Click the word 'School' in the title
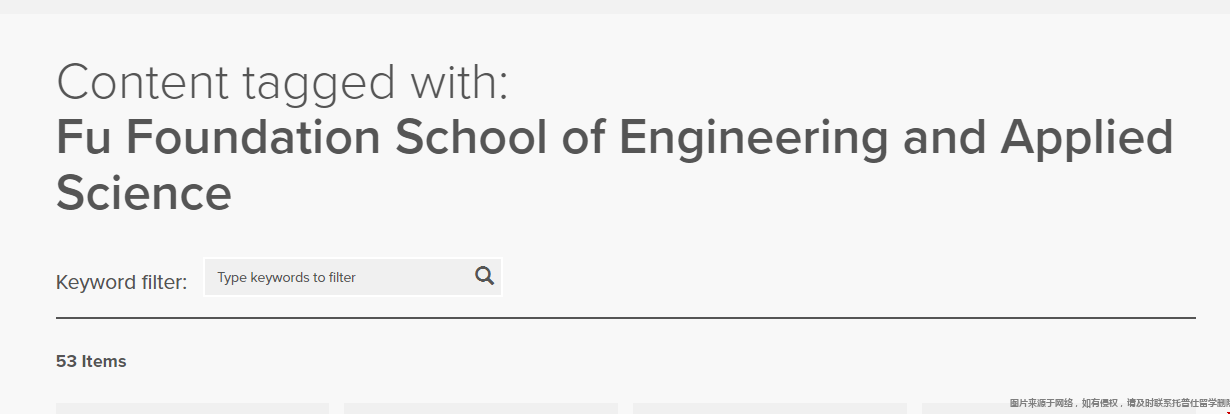1230x414 pixels. point(471,137)
